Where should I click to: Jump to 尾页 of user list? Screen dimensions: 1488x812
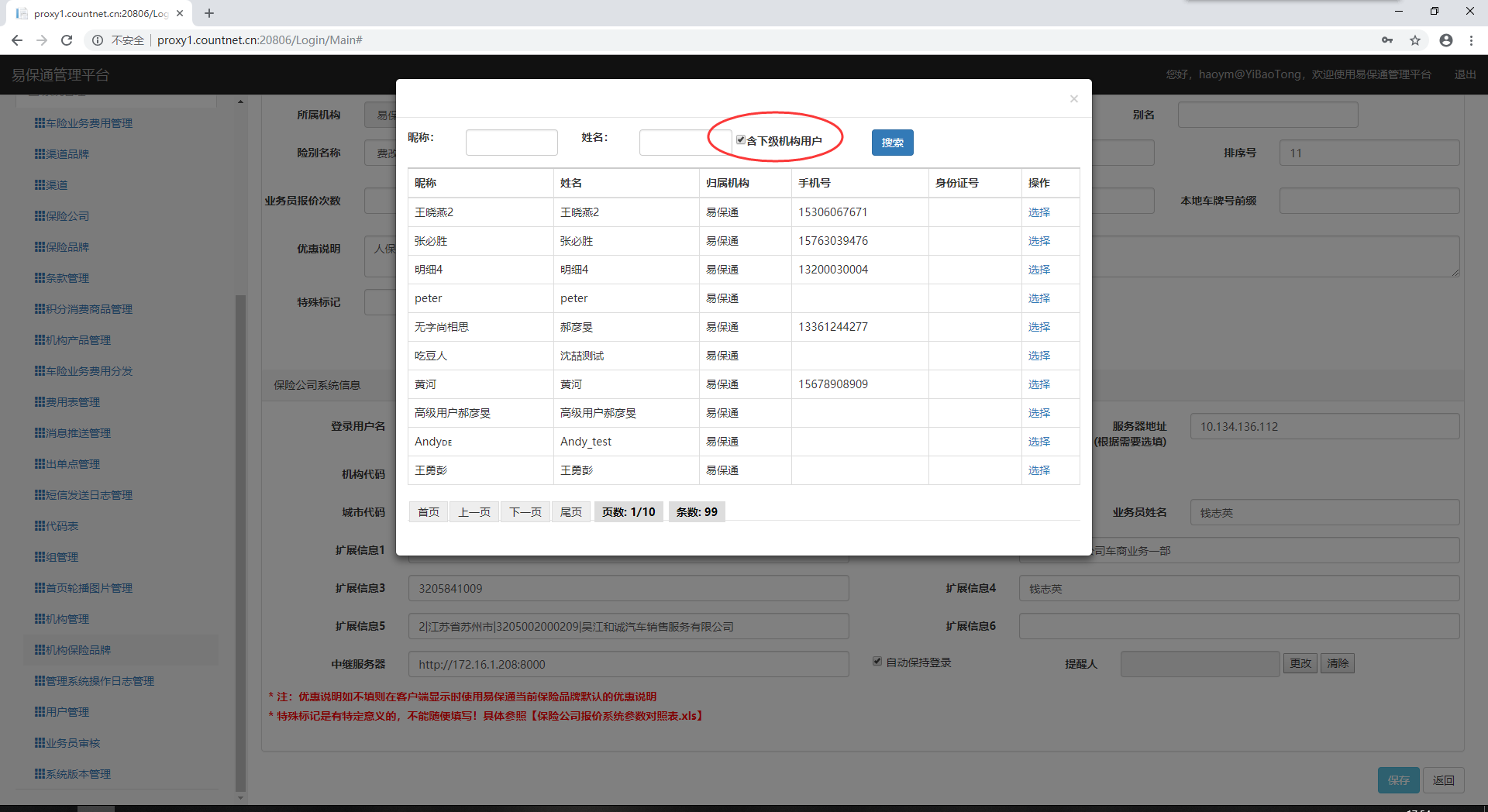pyautogui.click(x=571, y=512)
